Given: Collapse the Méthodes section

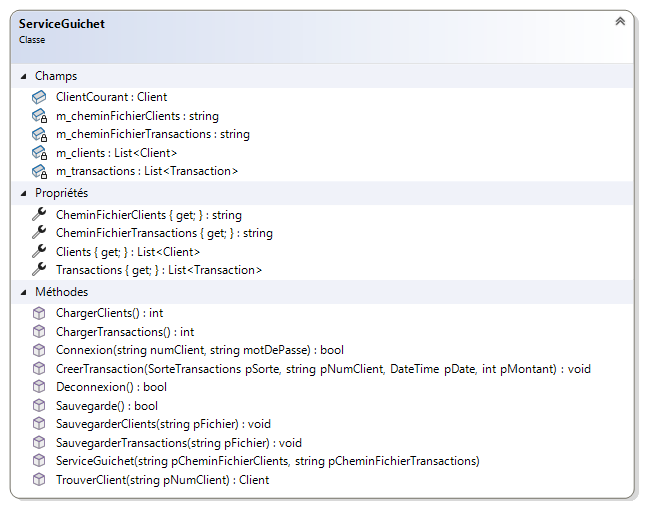Looking at the screenshot, I should (24, 292).
